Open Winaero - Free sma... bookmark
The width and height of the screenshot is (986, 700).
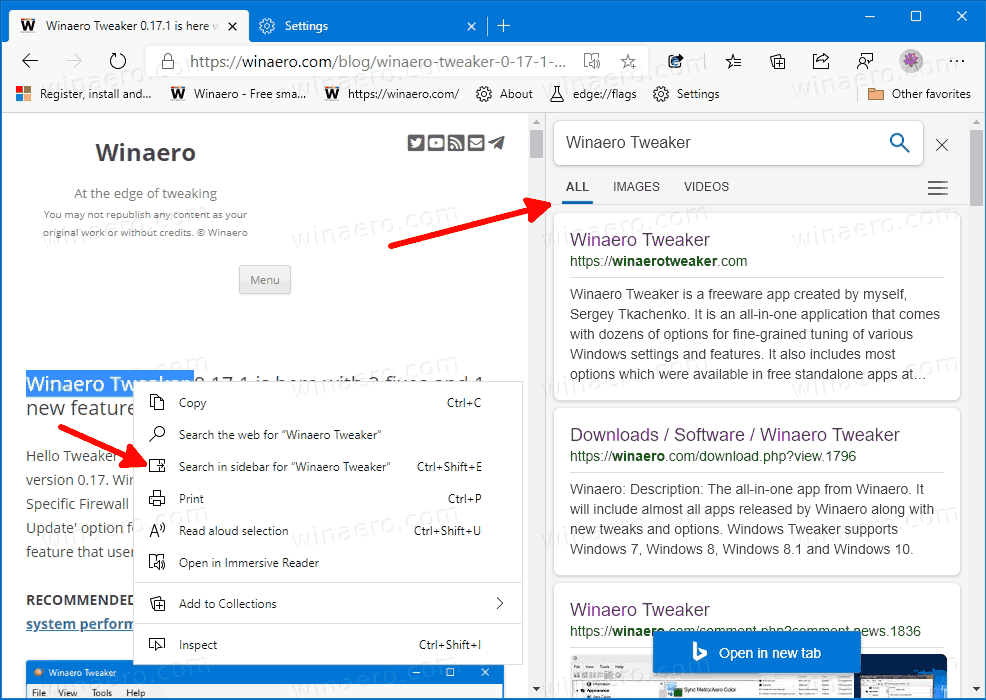tap(238, 94)
